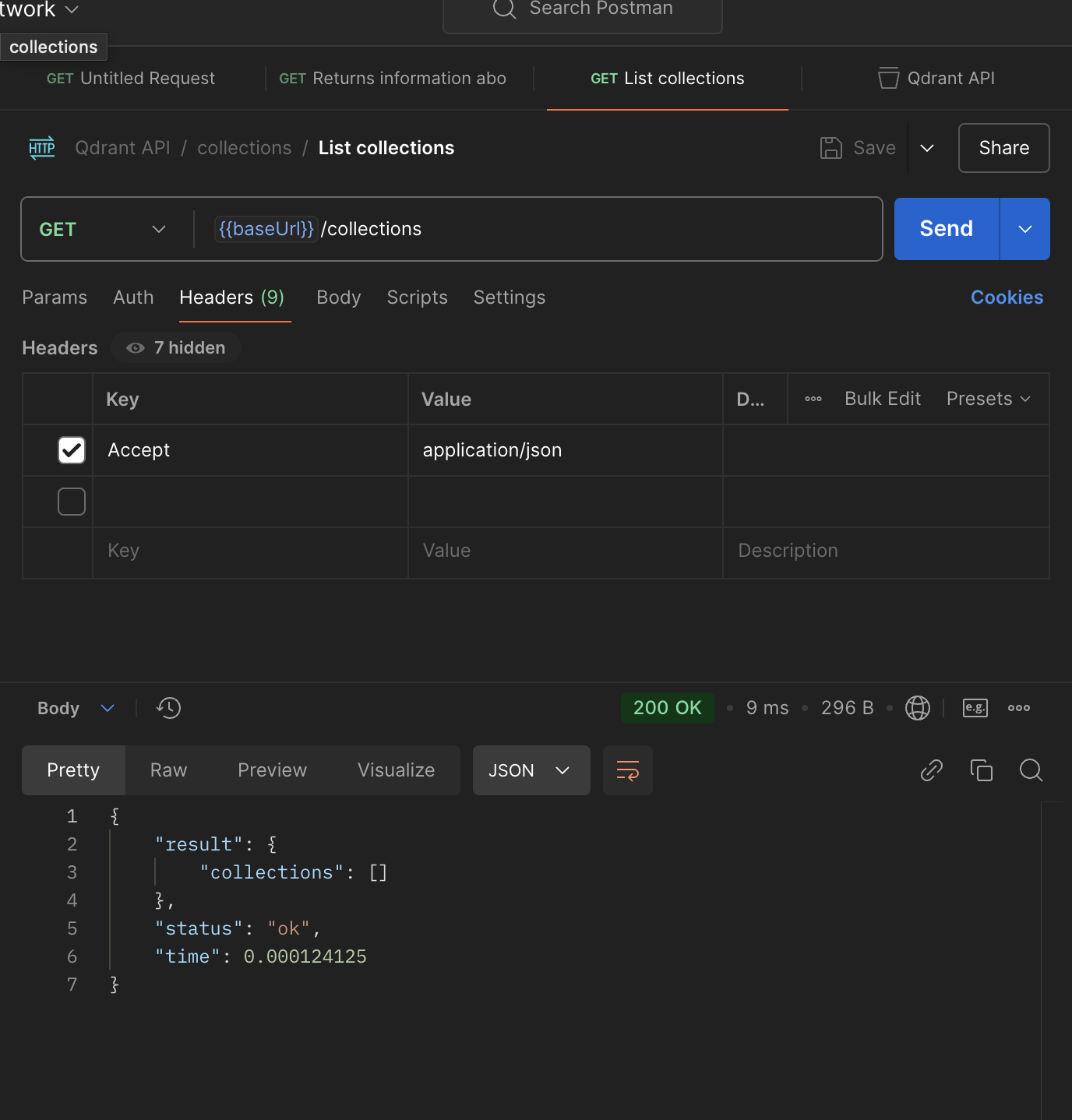Expand the response Body dropdown
The width and height of the screenshot is (1072, 1120).
point(76,708)
